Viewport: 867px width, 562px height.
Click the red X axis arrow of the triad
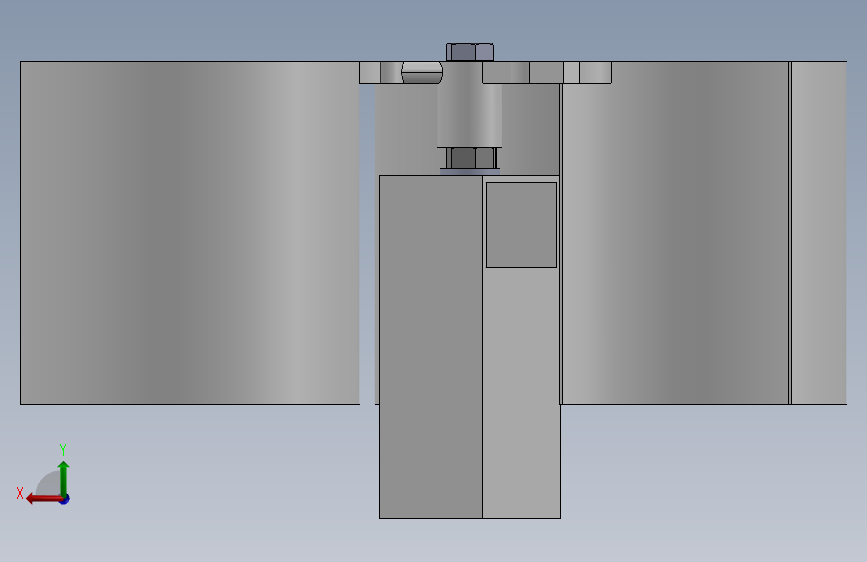pos(45,499)
